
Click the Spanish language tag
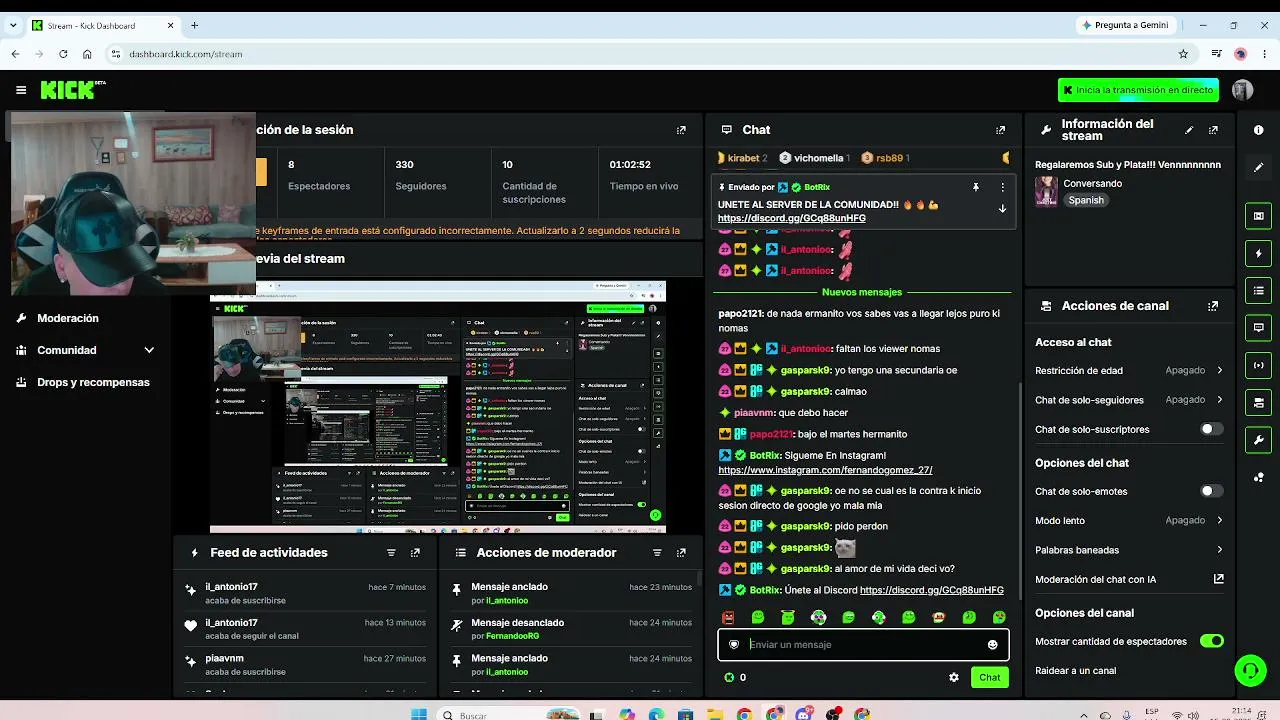click(x=1086, y=200)
